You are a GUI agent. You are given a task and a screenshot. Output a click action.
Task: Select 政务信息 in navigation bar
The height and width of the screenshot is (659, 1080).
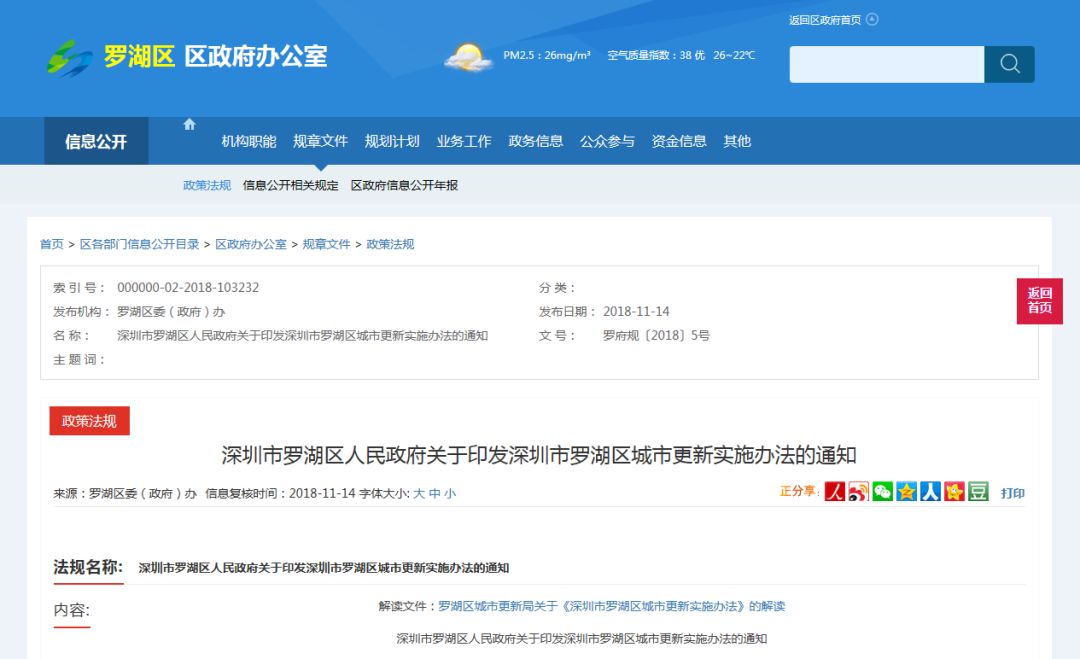pos(535,141)
